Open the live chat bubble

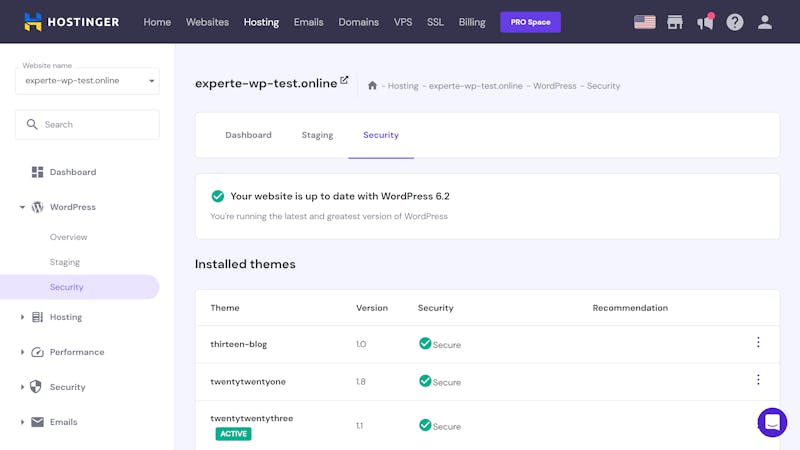pyautogui.click(x=772, y=422)
